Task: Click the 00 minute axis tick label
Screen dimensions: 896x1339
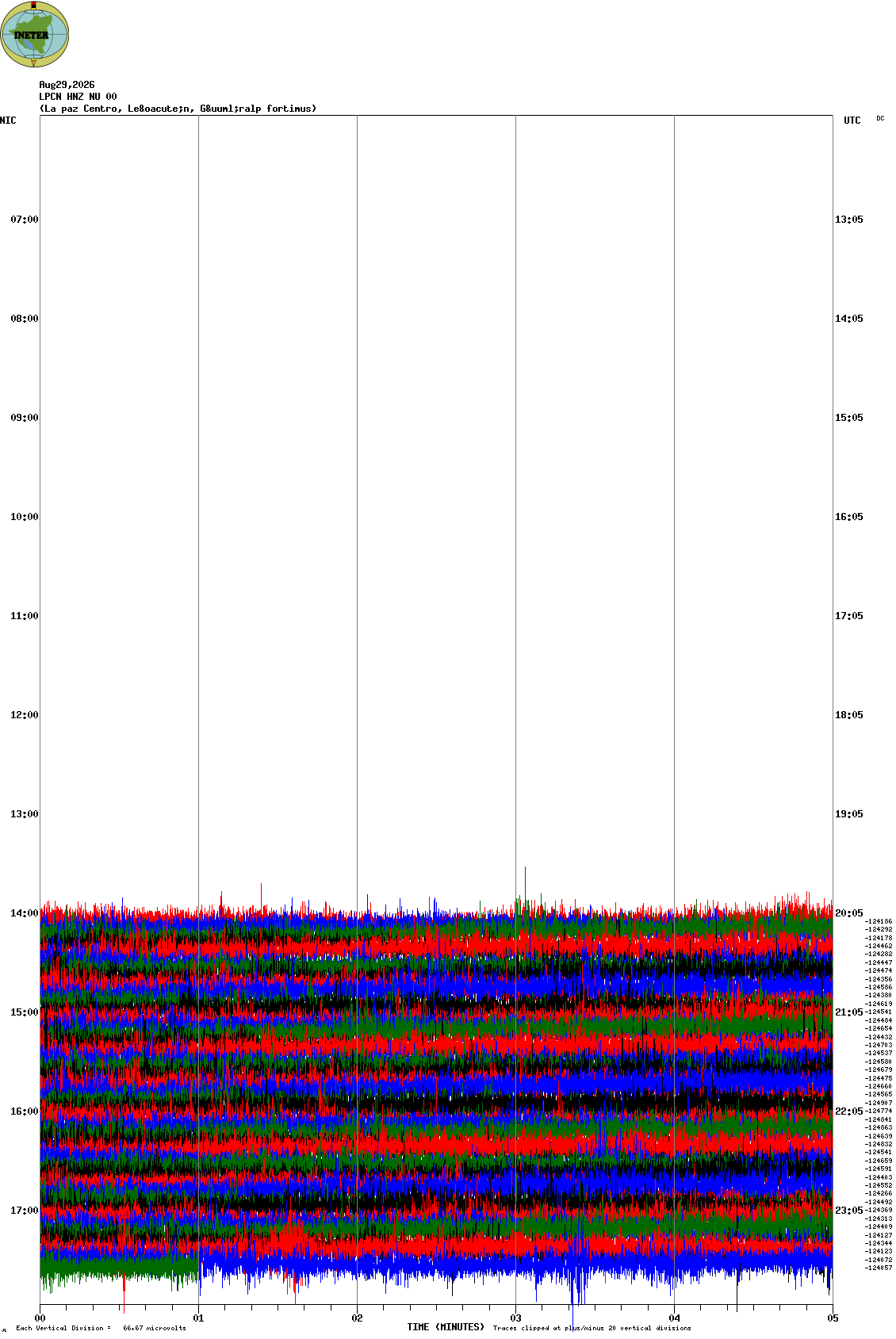Action: click(x=40, y=1318)
